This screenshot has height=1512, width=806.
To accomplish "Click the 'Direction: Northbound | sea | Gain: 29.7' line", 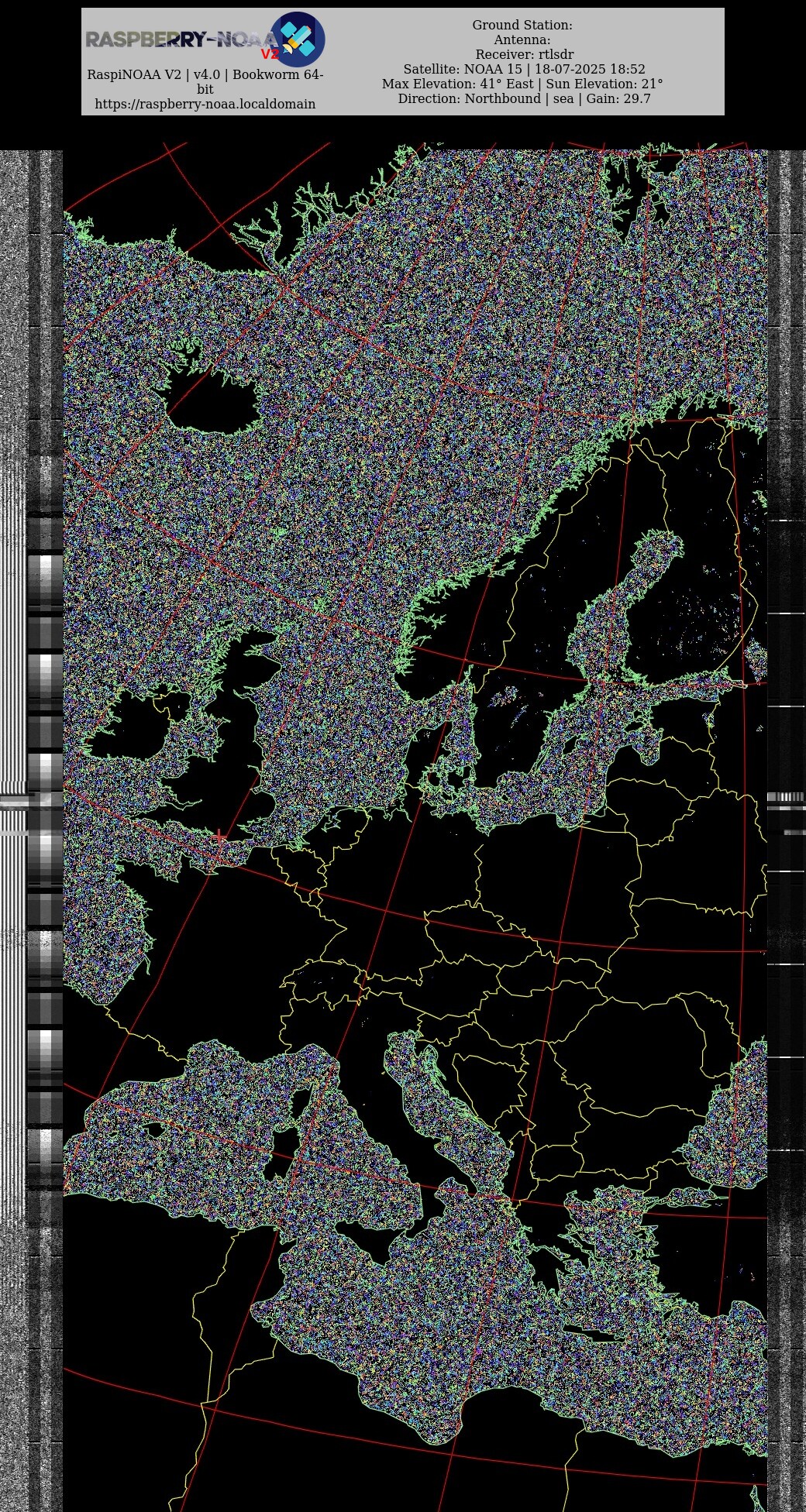I will click(x=524, y=98).
